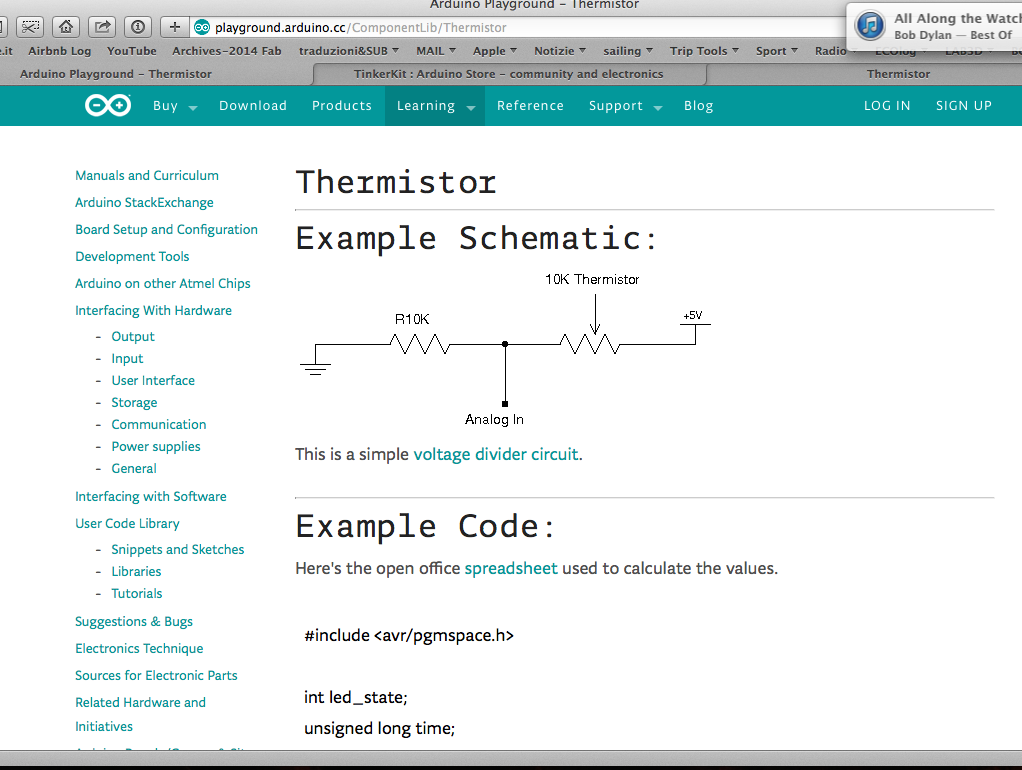Open Electronics Technique sidebar link
Viewport: 1022px width, 770px height.
tap(139, 648)
